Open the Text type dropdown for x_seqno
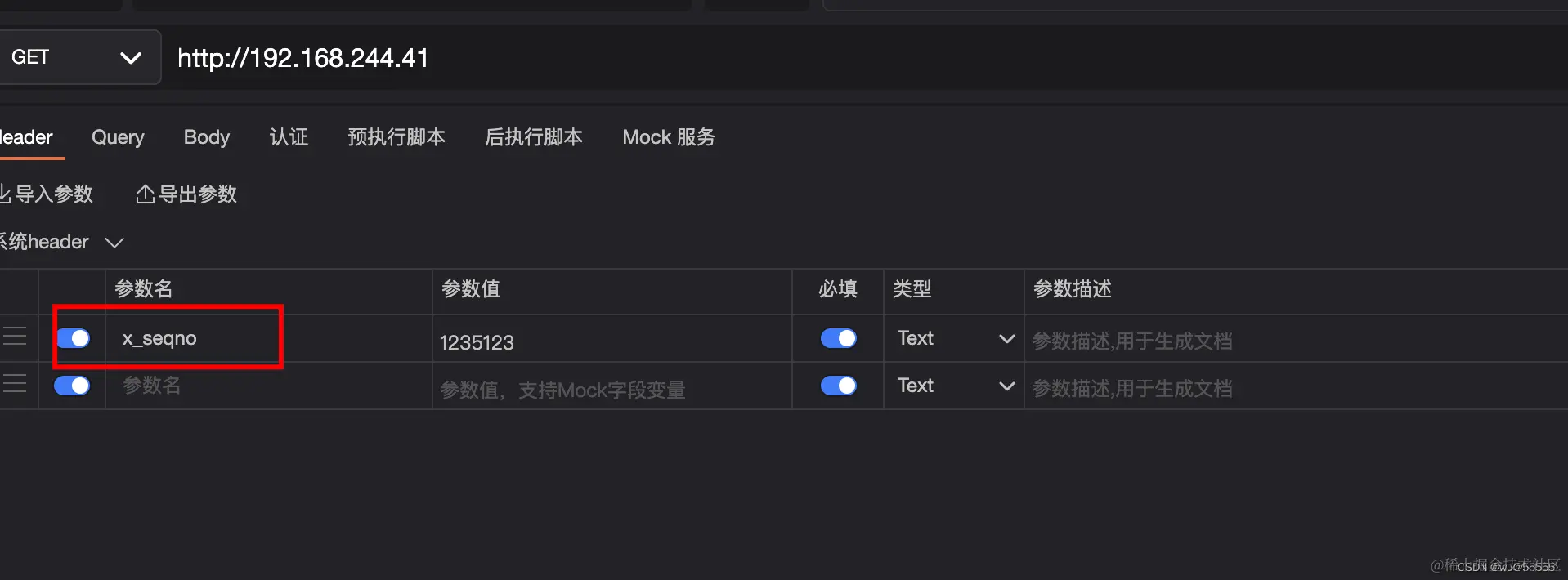1568x580 pixels. pos(1006,337)
